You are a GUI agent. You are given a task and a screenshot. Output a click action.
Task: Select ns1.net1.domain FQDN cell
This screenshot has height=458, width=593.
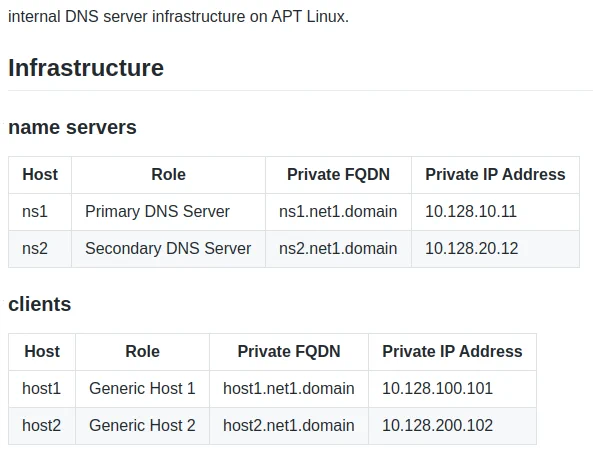(x=338, y=212)
